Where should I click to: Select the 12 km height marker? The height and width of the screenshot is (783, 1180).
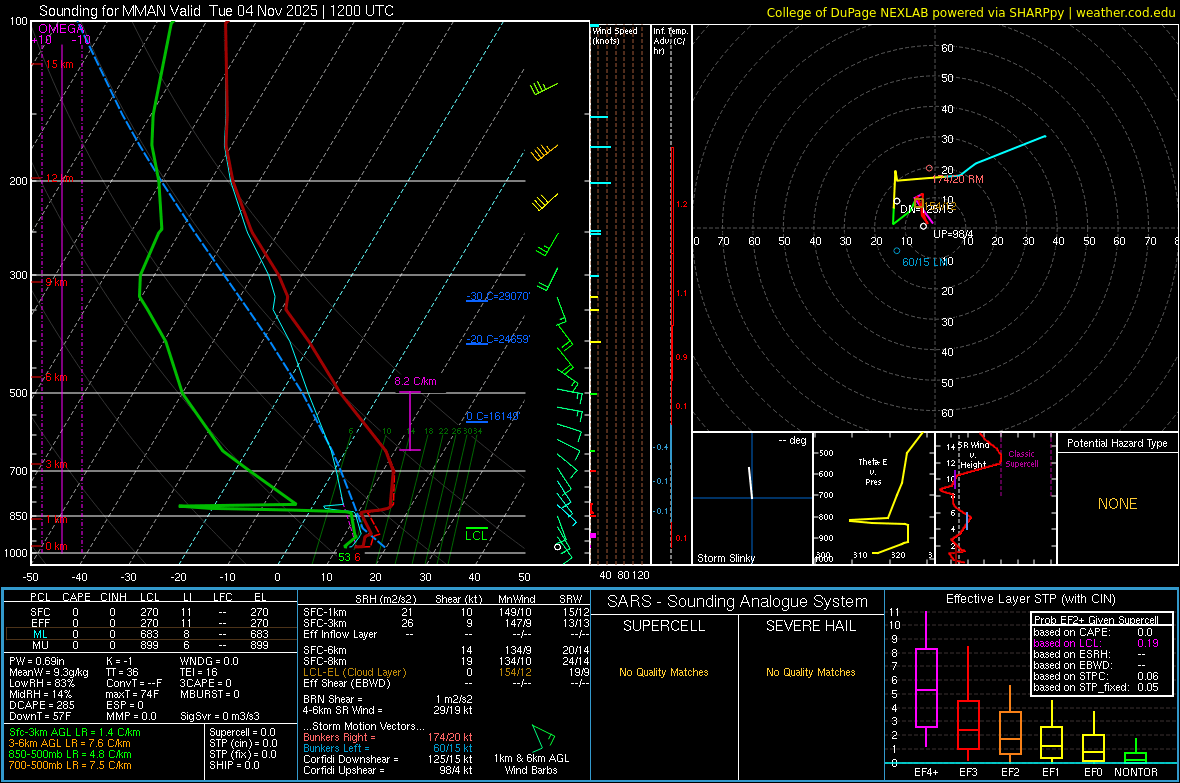[59, 178]
